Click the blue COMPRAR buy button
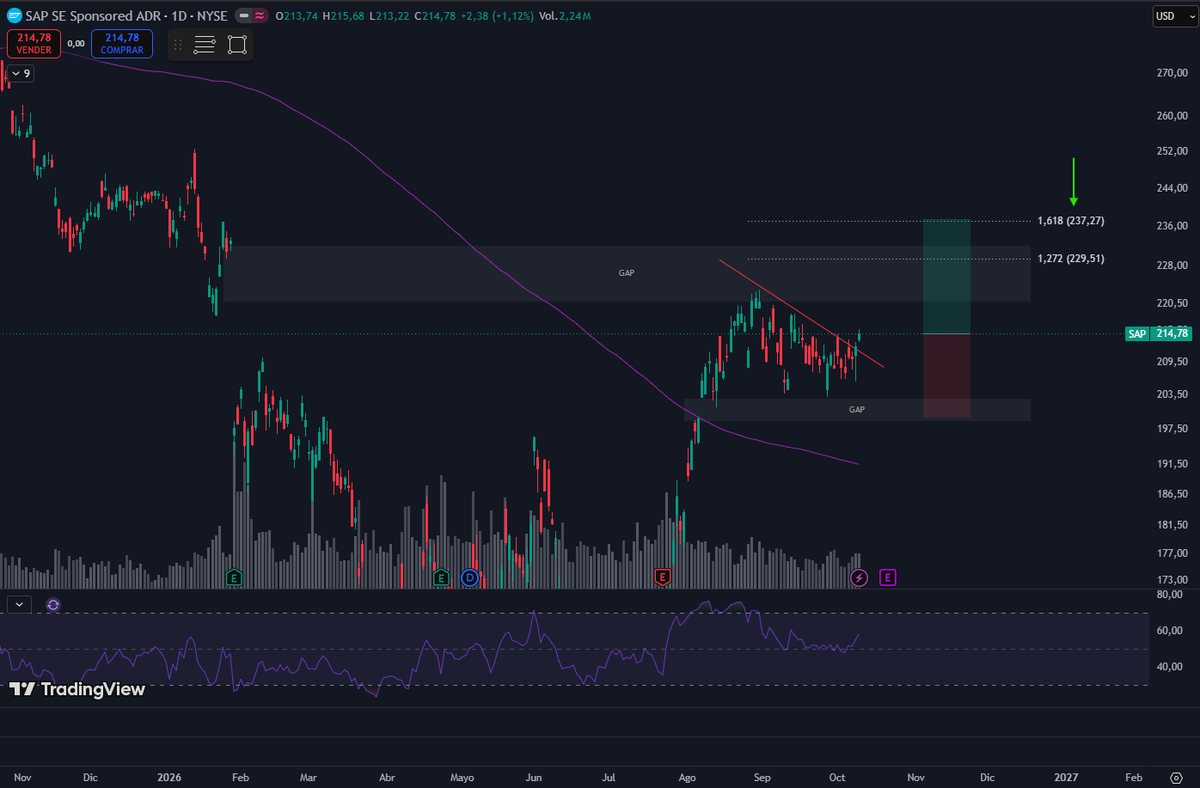 pyautogui.click(x=122, y=43)
